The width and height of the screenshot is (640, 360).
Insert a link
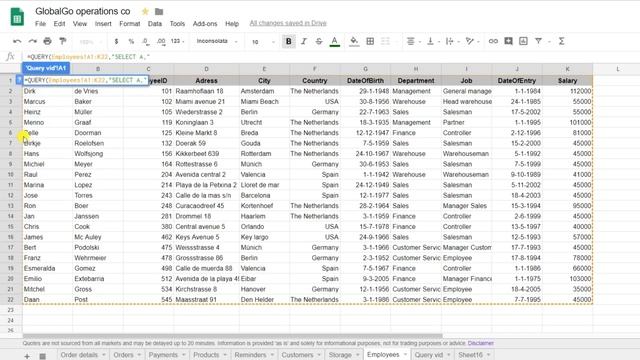coord(493,41)
